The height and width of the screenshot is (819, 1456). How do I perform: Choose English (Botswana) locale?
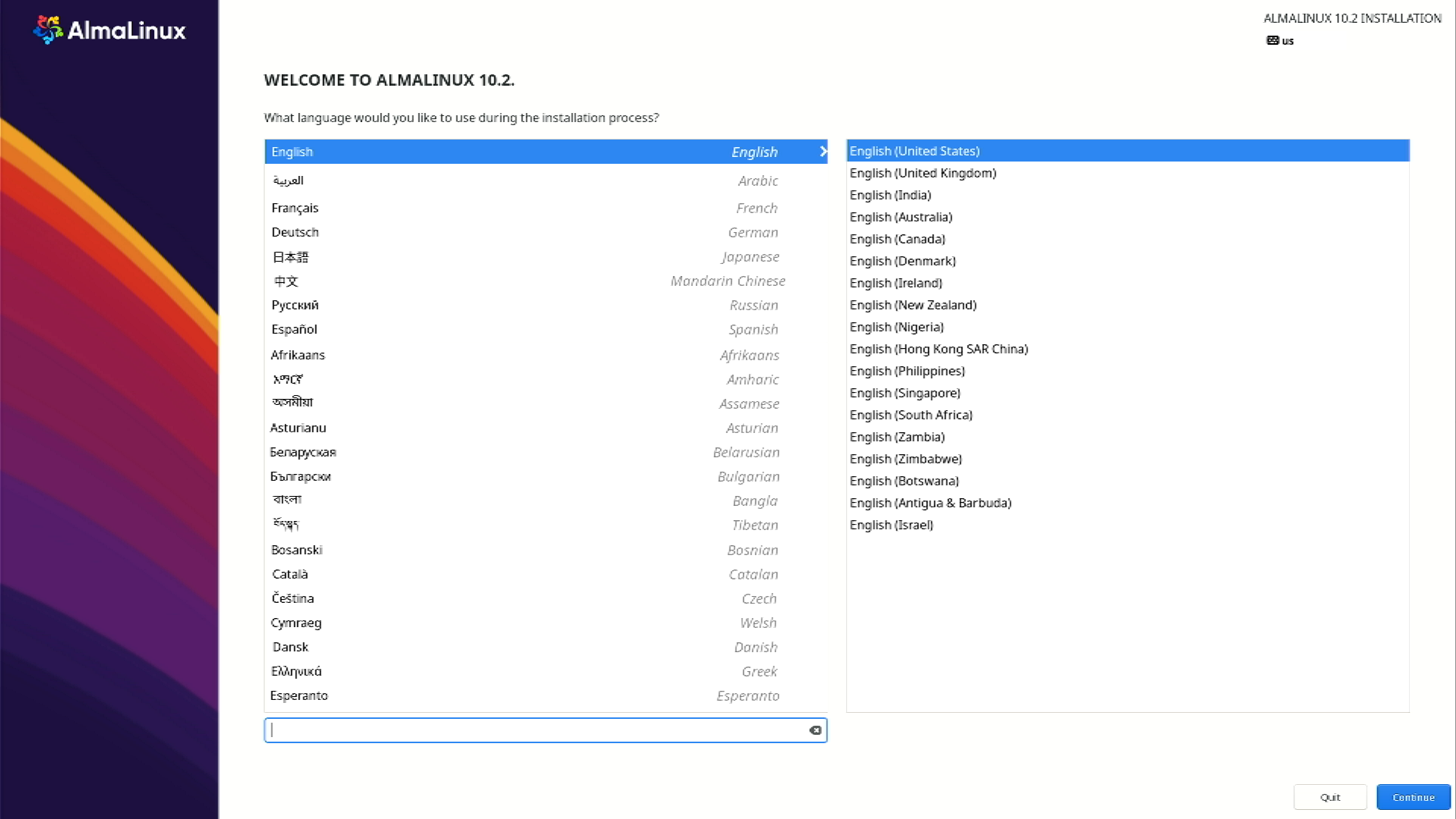coord(1128,481)
